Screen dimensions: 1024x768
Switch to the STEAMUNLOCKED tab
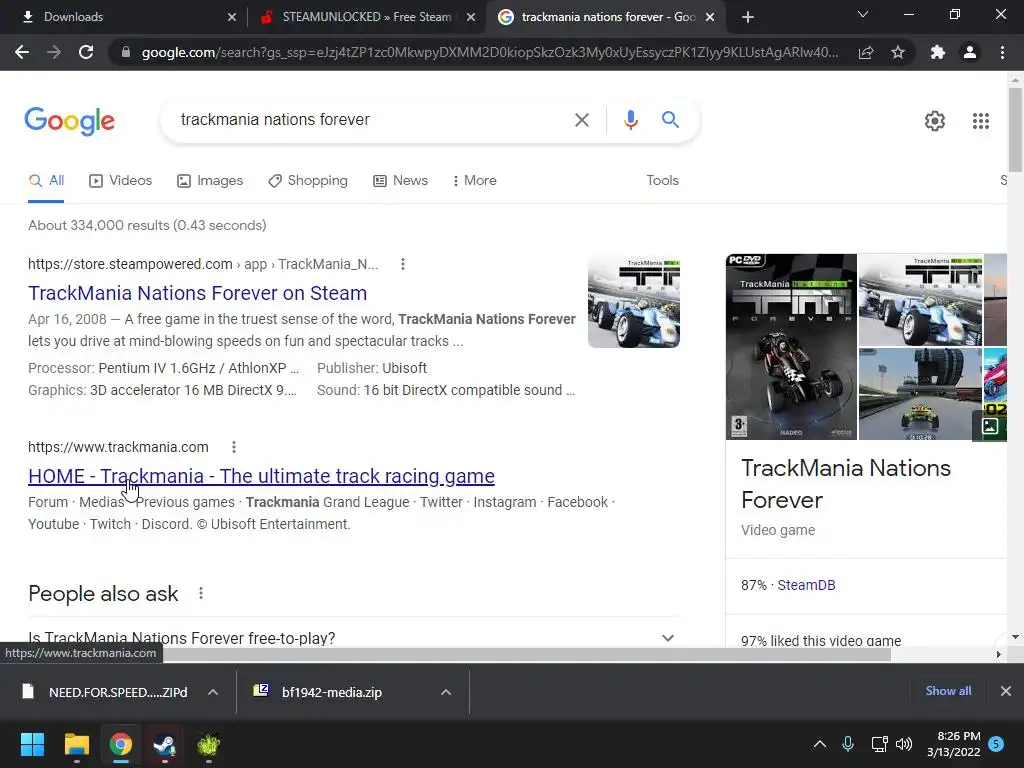366,17
